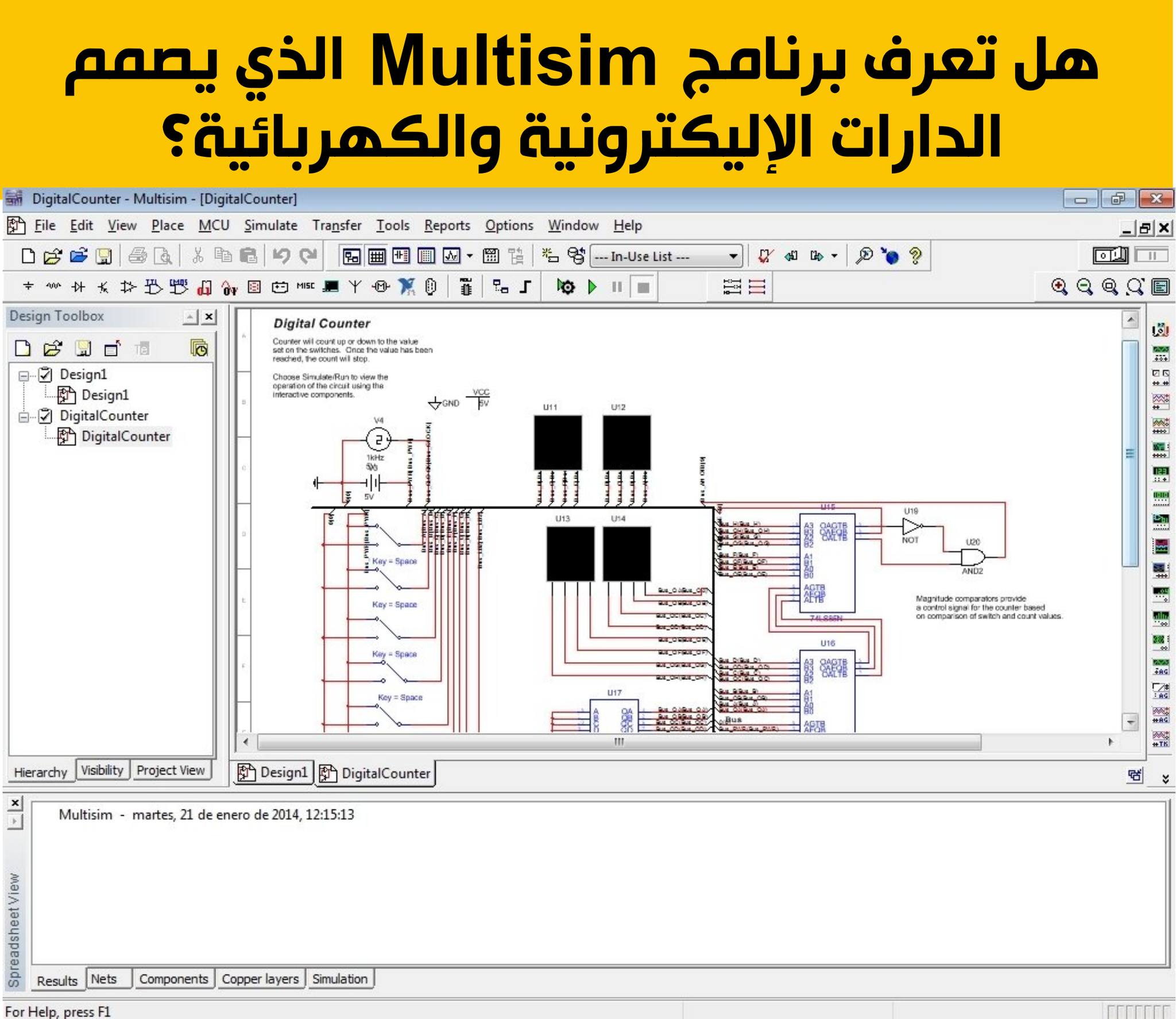Click the multimeter instrument icon at top of instruments bar
Image resolution: width=1176 pixels, height=1019 pixels.
[x=1160, y=330]
